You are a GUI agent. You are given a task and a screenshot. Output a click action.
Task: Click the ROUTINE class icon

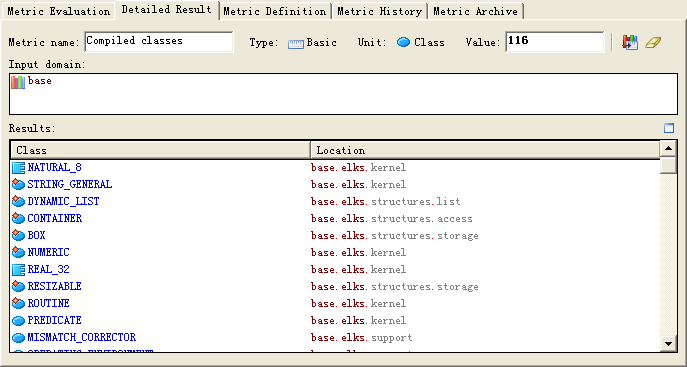18,303
